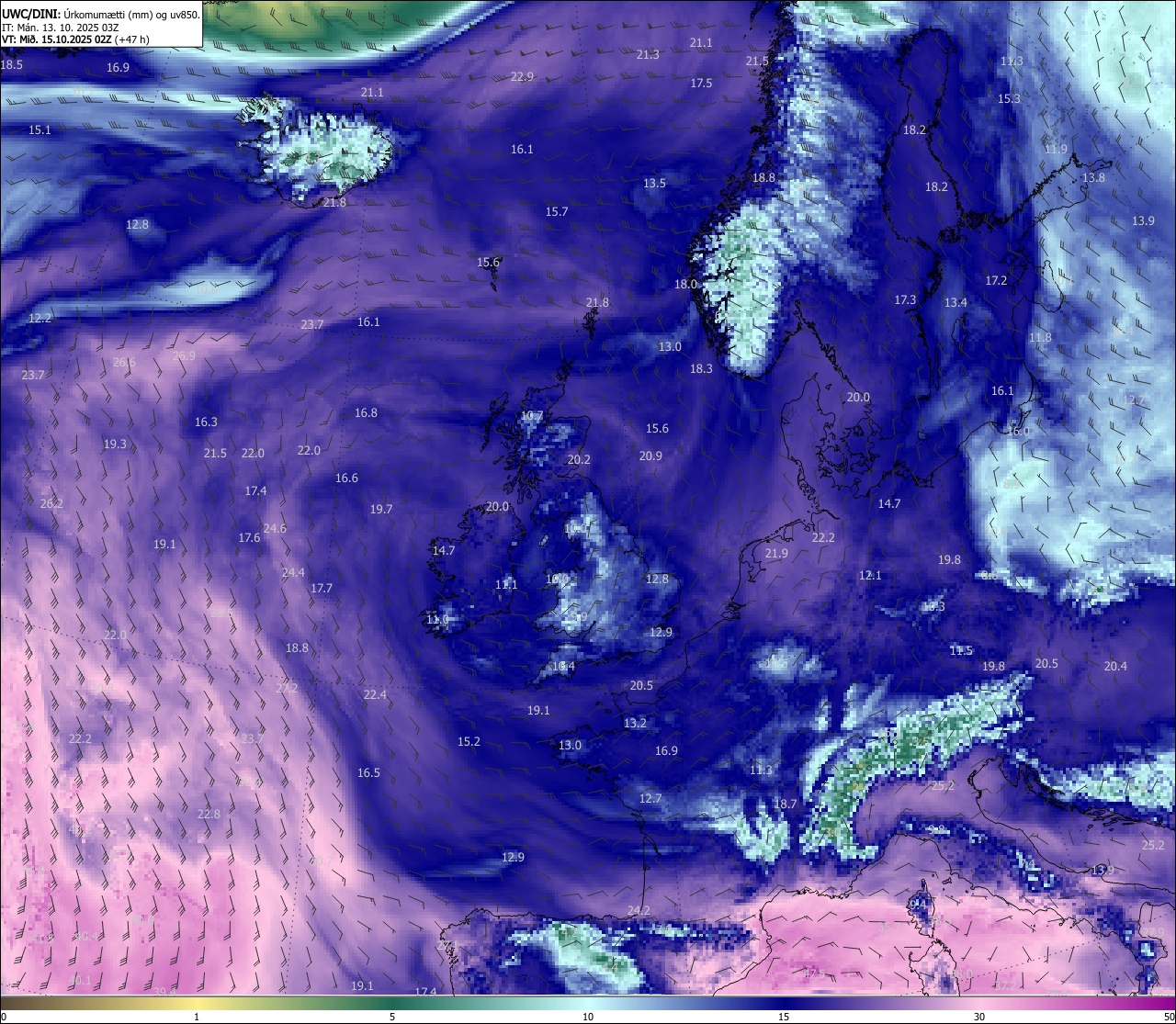Click the "0" tick on the color scale
Screen dimensions: 1176x1024
tap(4, 1017)
